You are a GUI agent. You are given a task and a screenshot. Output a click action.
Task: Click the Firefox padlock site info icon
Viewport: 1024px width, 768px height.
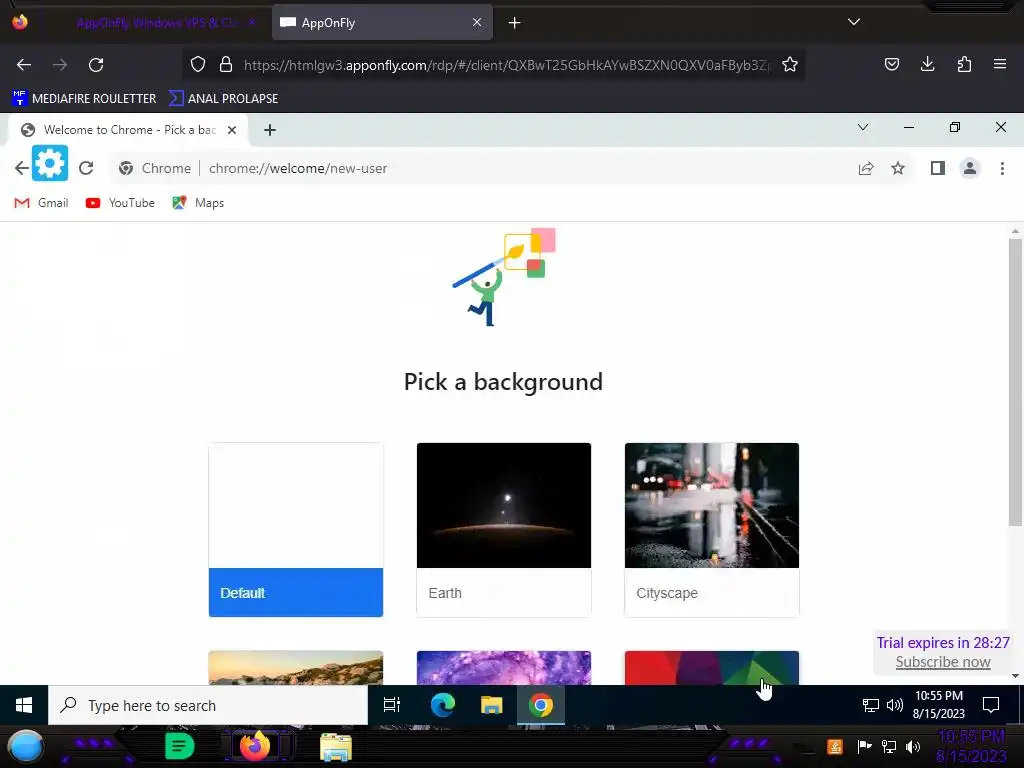point(226,64)
